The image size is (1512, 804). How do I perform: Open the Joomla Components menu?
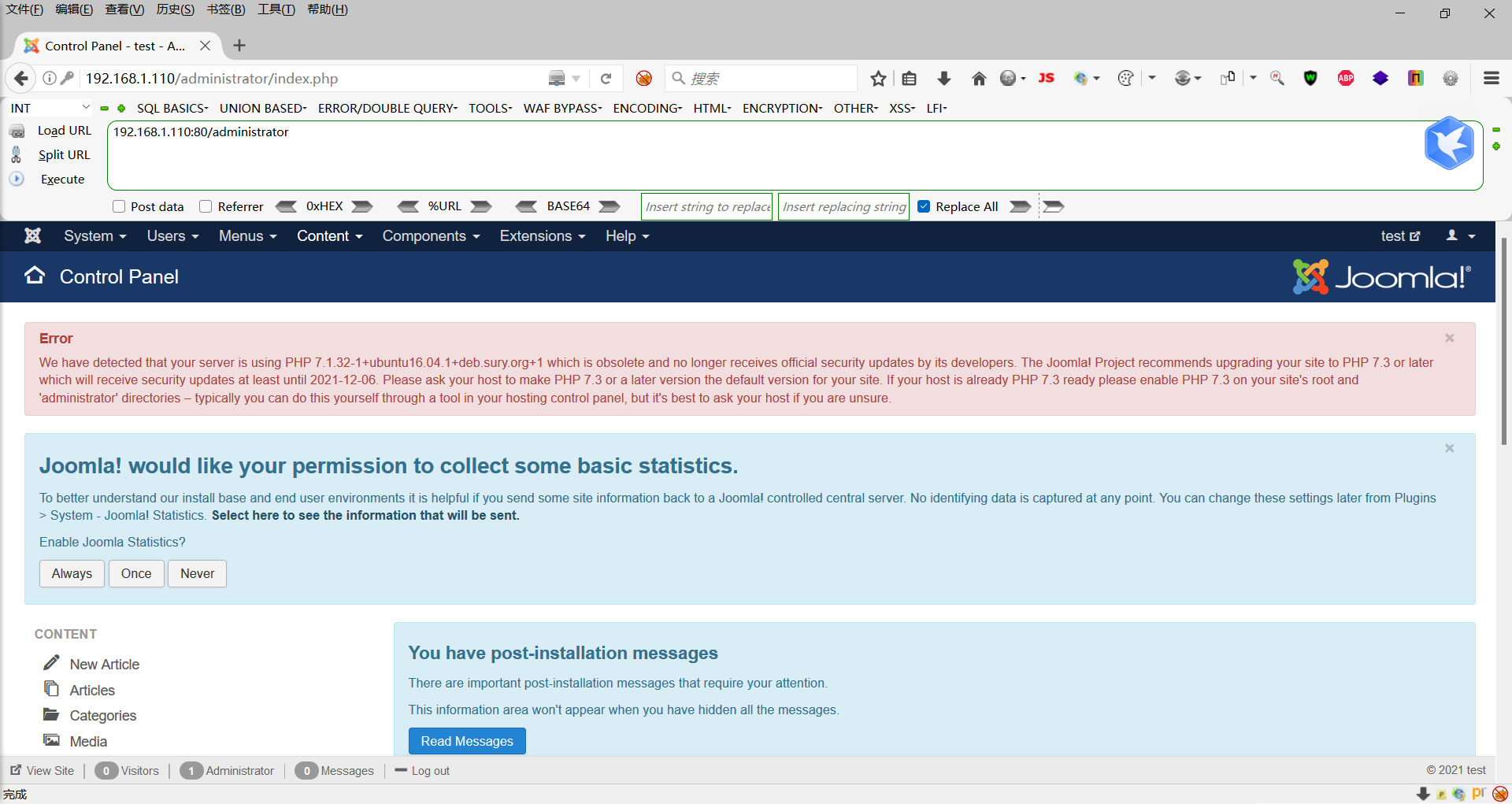[x=431, y=236]
